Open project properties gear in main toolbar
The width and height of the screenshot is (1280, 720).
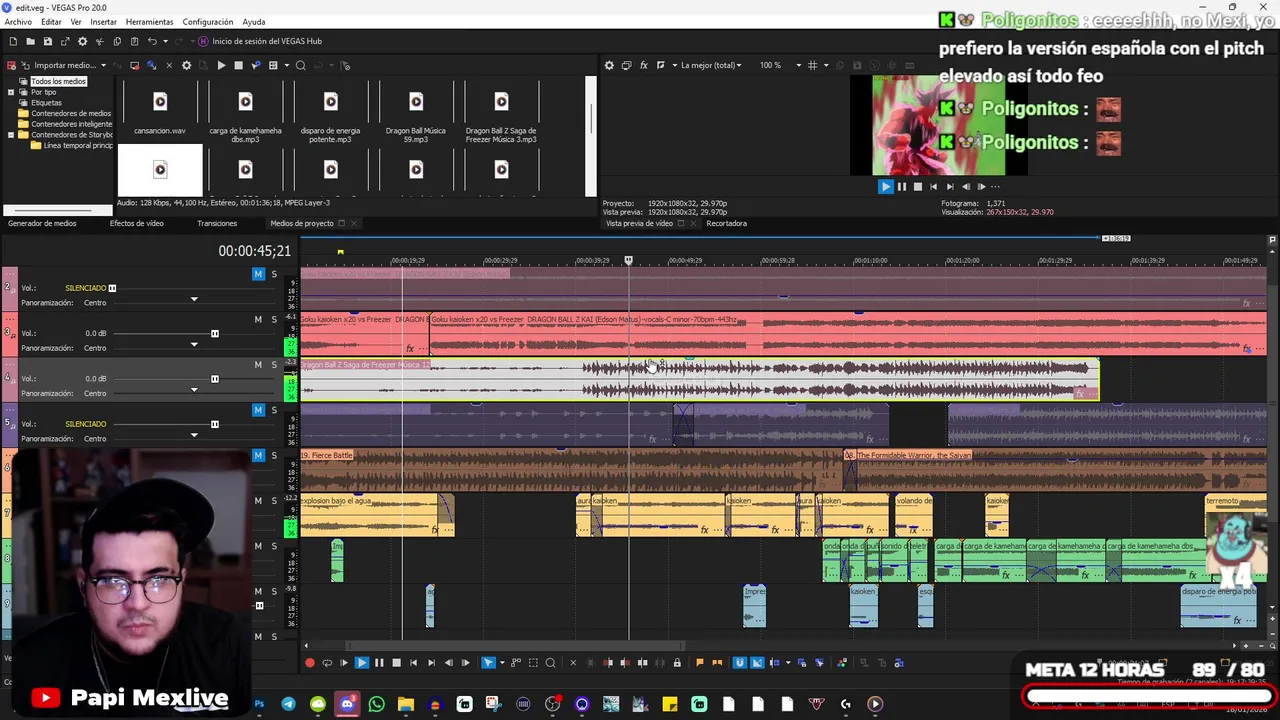(82, 41)
